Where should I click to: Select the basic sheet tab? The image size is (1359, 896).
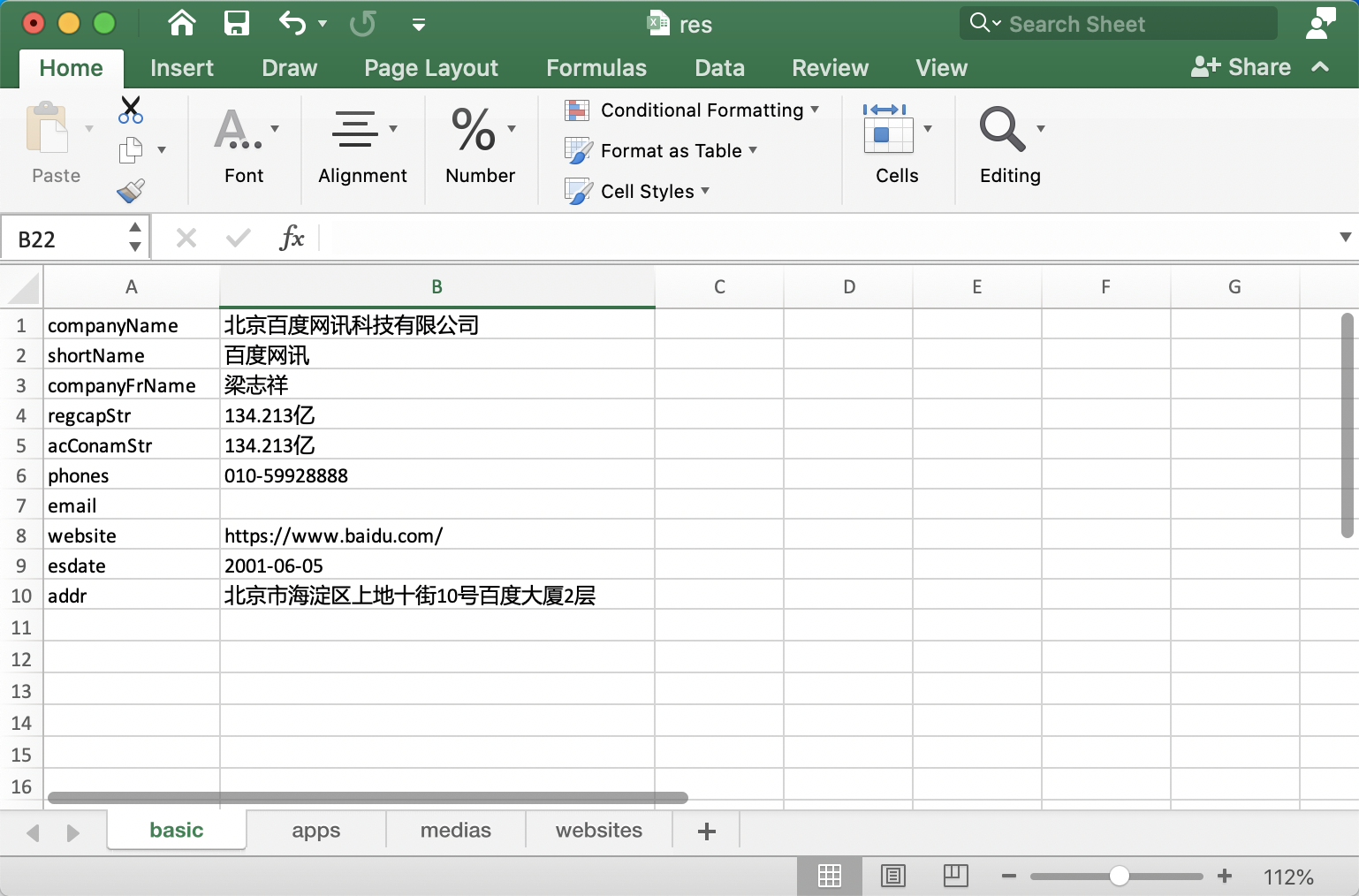[x=177, y=831]
